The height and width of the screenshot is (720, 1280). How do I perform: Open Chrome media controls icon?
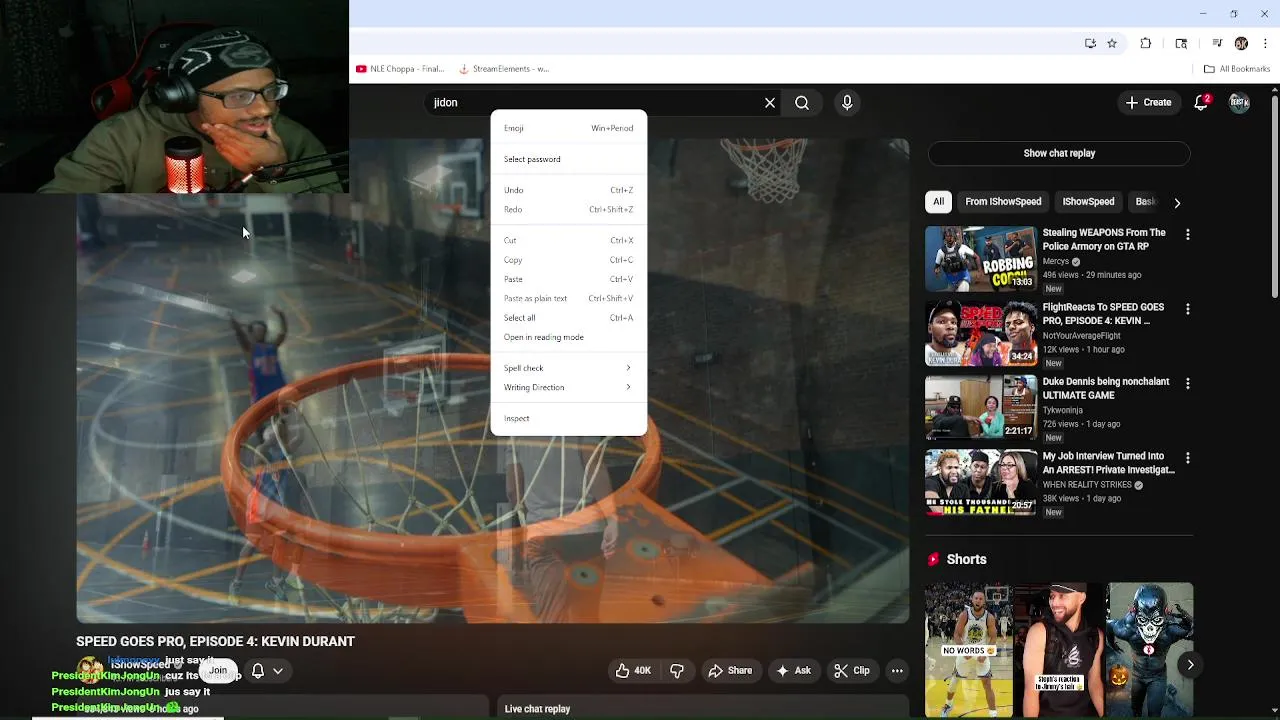pos(1217,43)
